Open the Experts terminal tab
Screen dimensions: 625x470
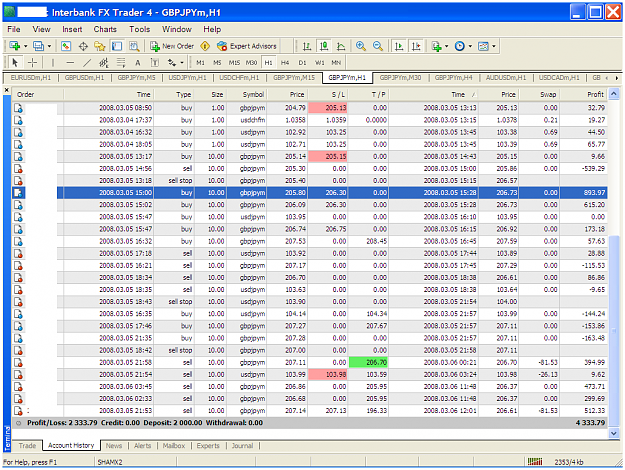click(x=208, y=446)
